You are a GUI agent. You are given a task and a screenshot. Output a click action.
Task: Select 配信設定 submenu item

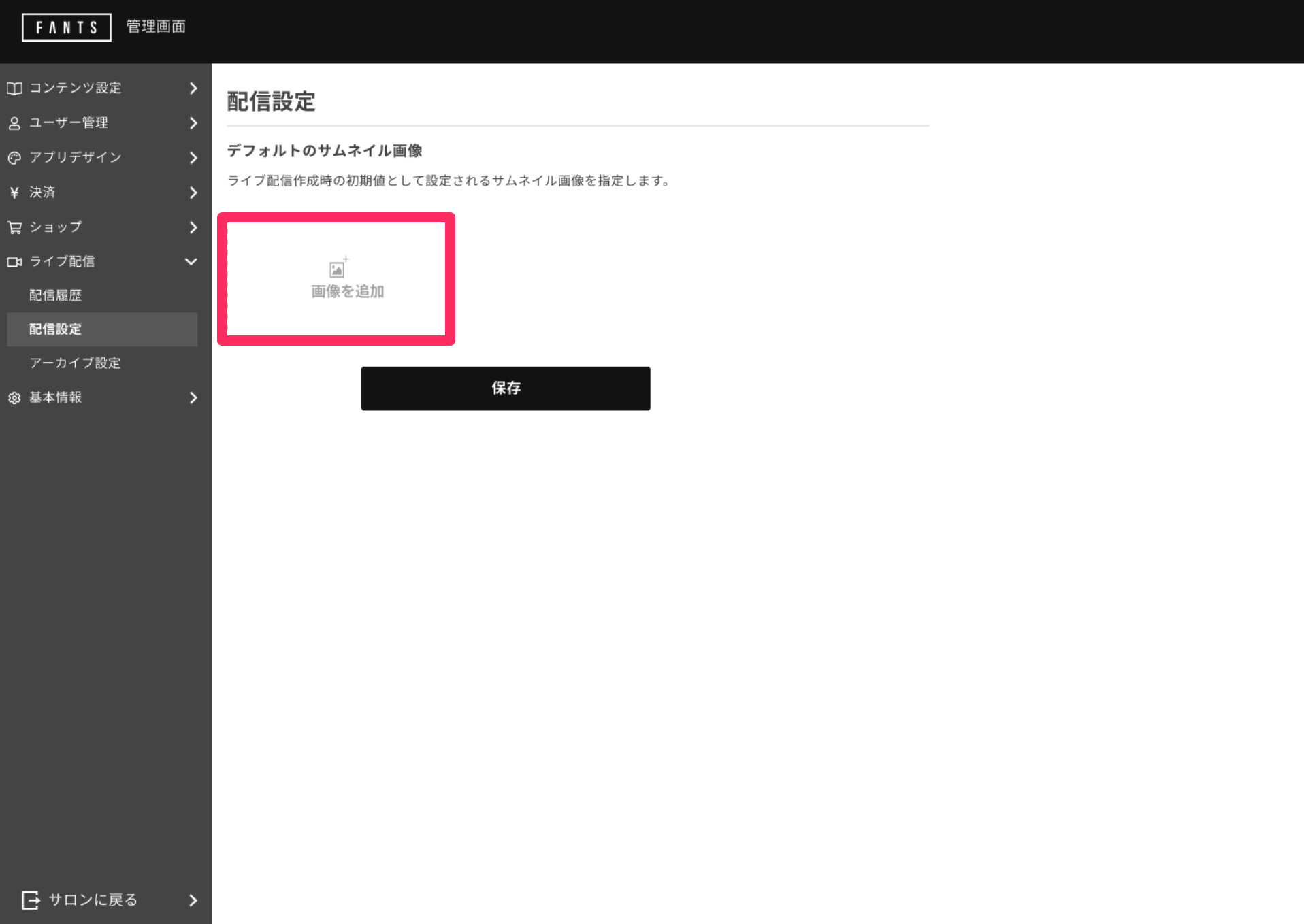coord(102,329)
